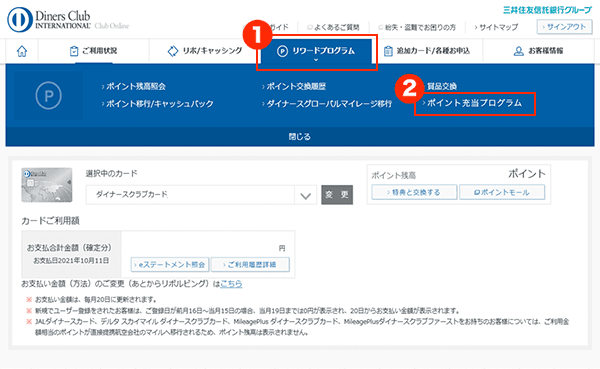The height and width of the screenshot is (369, 600).
Task: Click the カードご利用額 heading
Action: 51,220
